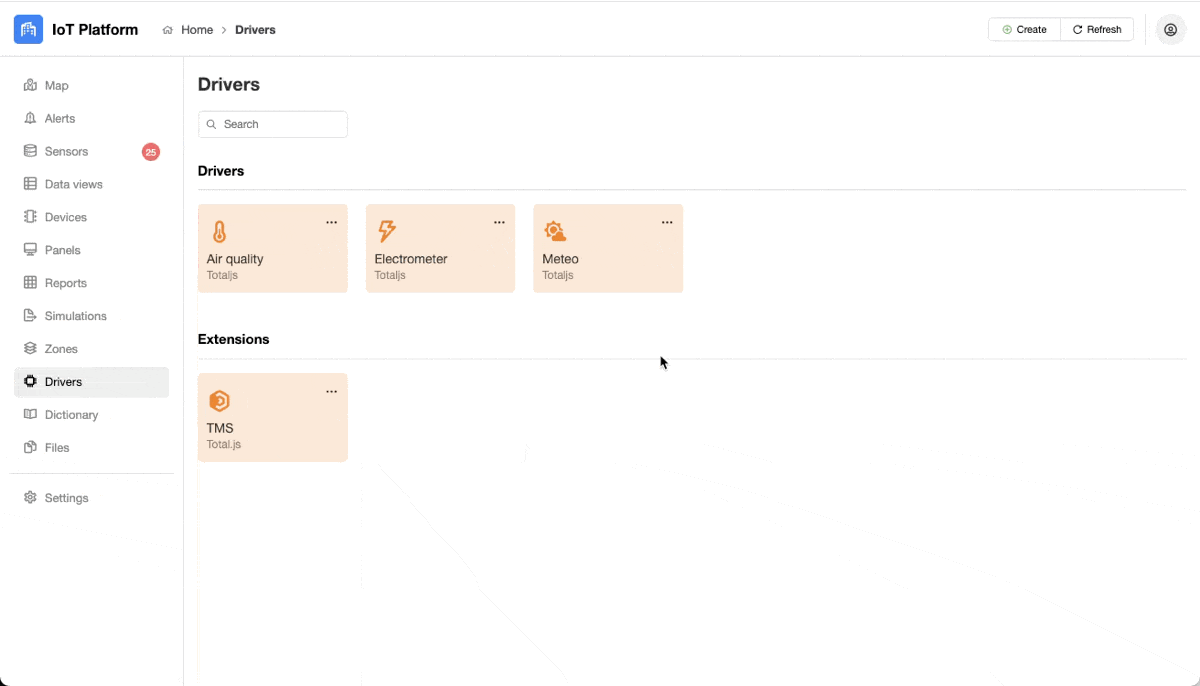Open the user profile avatar icon
This screenshot has height=686, width=1200.
pos(1170,30)
